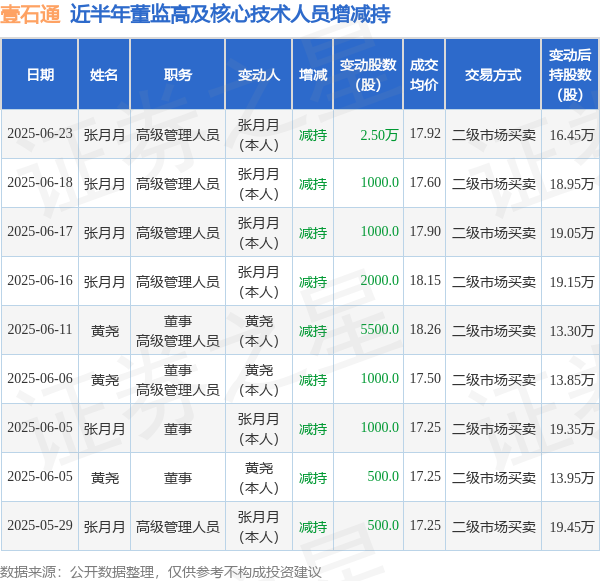Image resolution: width=600 pixels, height=581 pixels.
Task: Click average price 17.50
Action: tap(425, 379)
